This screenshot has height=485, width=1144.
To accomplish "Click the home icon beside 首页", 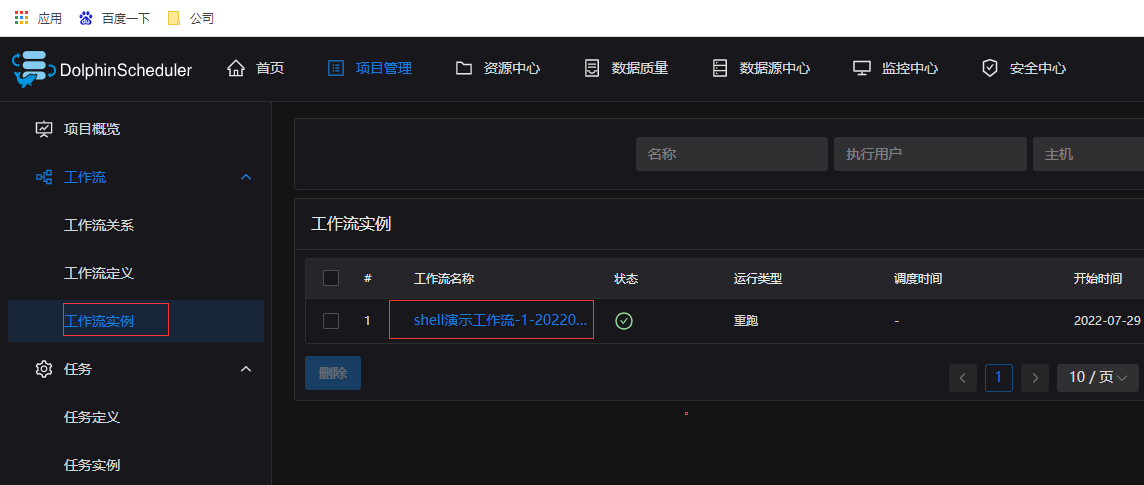I will click(x=236, y=69).
